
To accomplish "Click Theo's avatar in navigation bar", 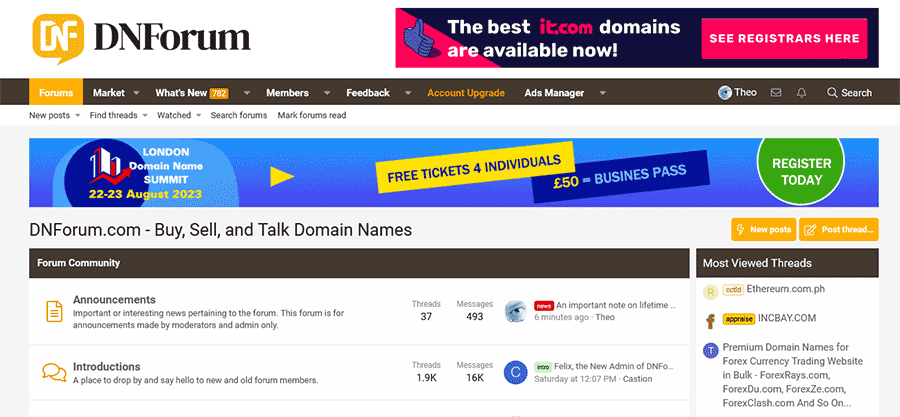I will pos(725,92).
